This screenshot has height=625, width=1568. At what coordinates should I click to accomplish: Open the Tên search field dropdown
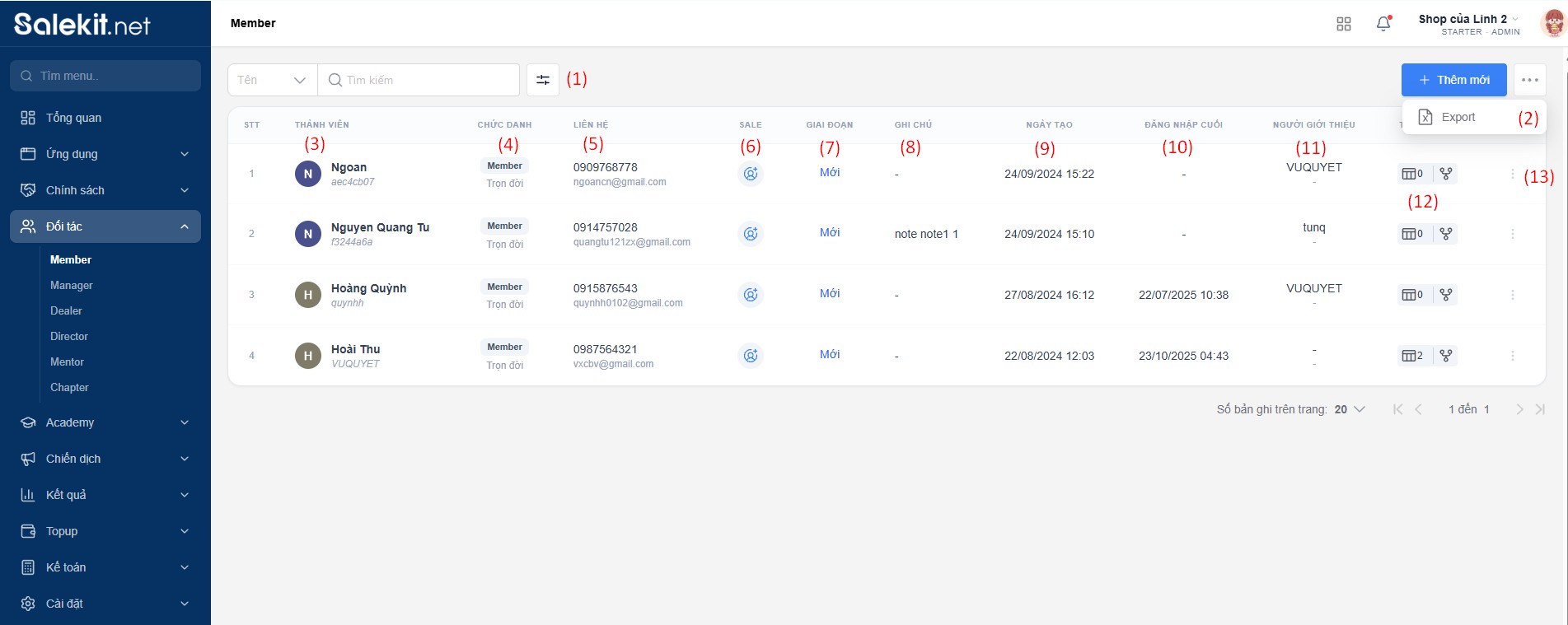[x=272, y=80]
